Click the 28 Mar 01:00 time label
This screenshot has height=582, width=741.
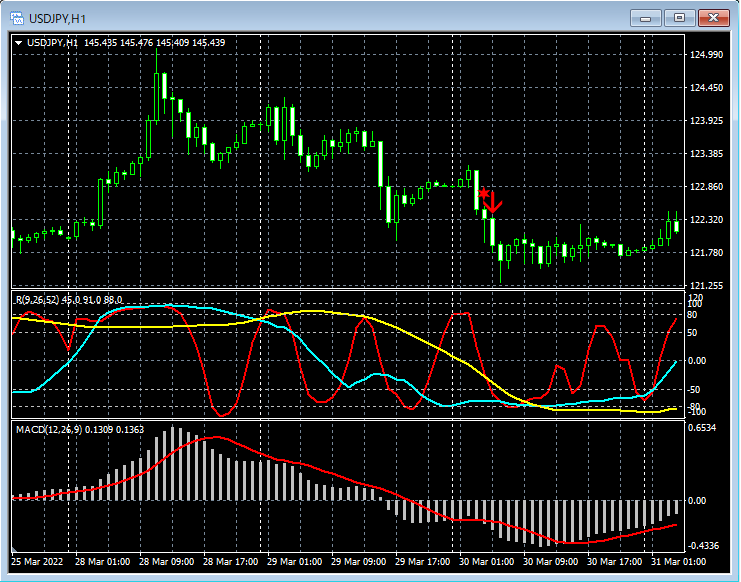pyautogui.click(x=102, y=562)
